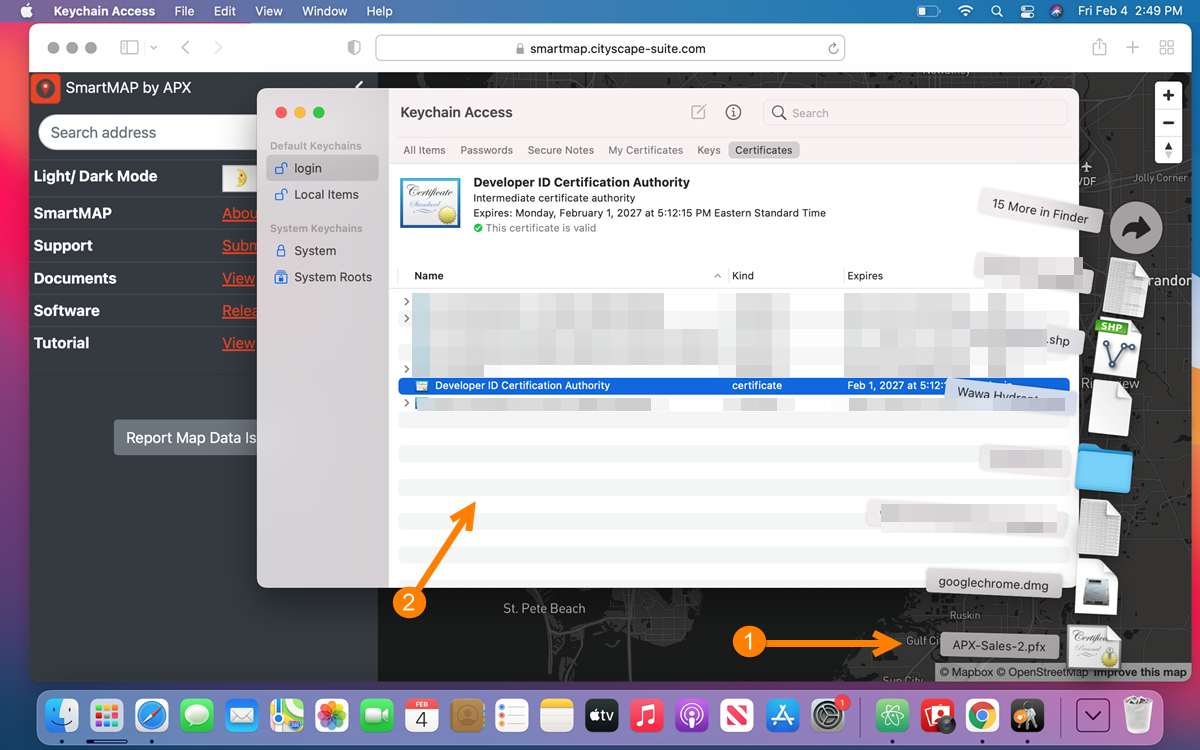Open the Software Release link
This screenshot has height=750, width=1200.
click(239, 311)
